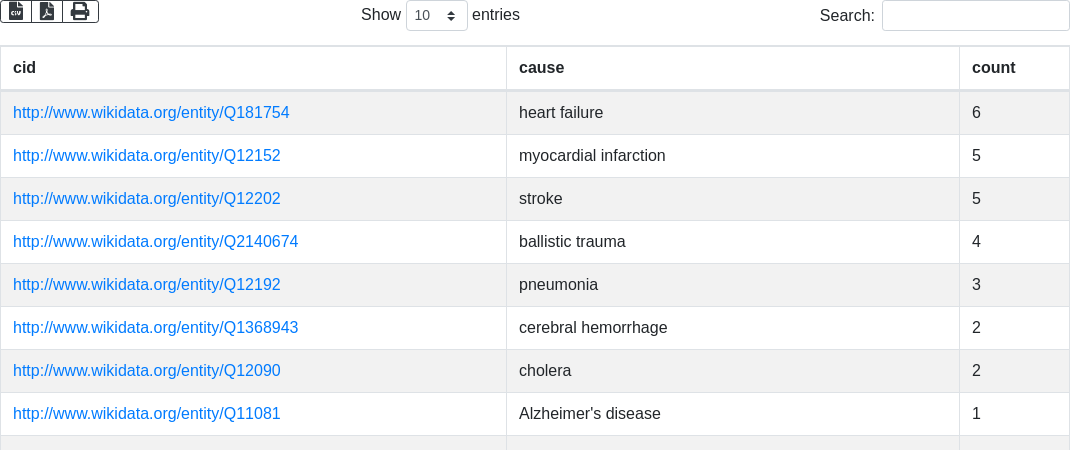This screenshot has width=1070, height=450.
Task: Open the Q12090 wikidata link
Action: click(146, 371)
